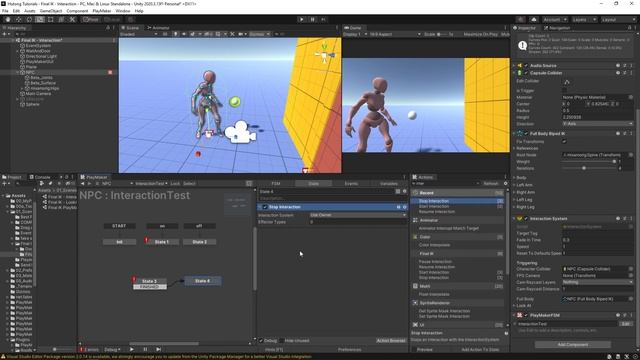The width and height of the screenshot is (640, 360).
Task: Open the PlayMaker Debug dropdown at bottom
Action: pos(112,349)
